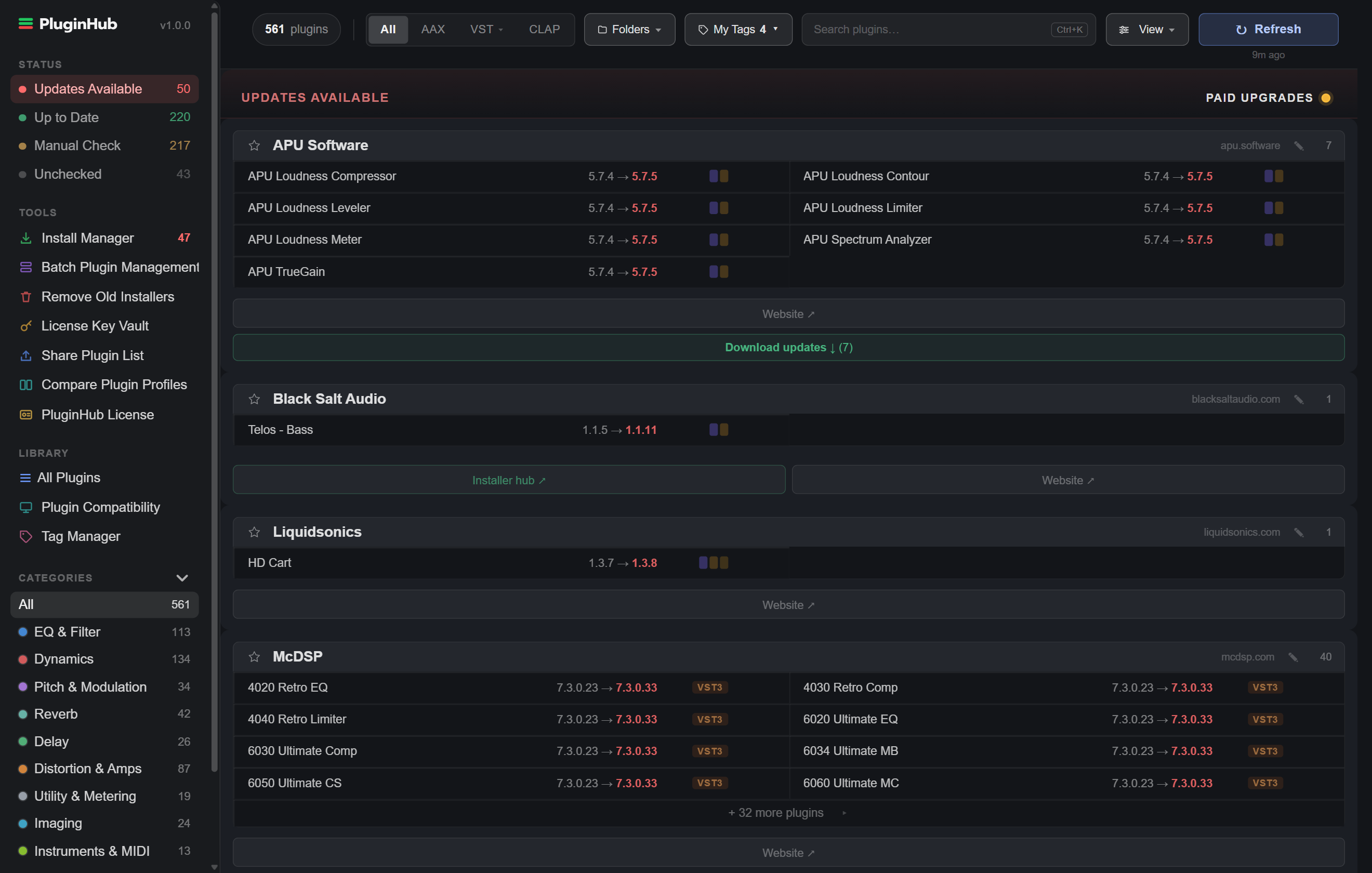Star the Liquidsonics vendor
1372x873 pixels.
point(254,532)
